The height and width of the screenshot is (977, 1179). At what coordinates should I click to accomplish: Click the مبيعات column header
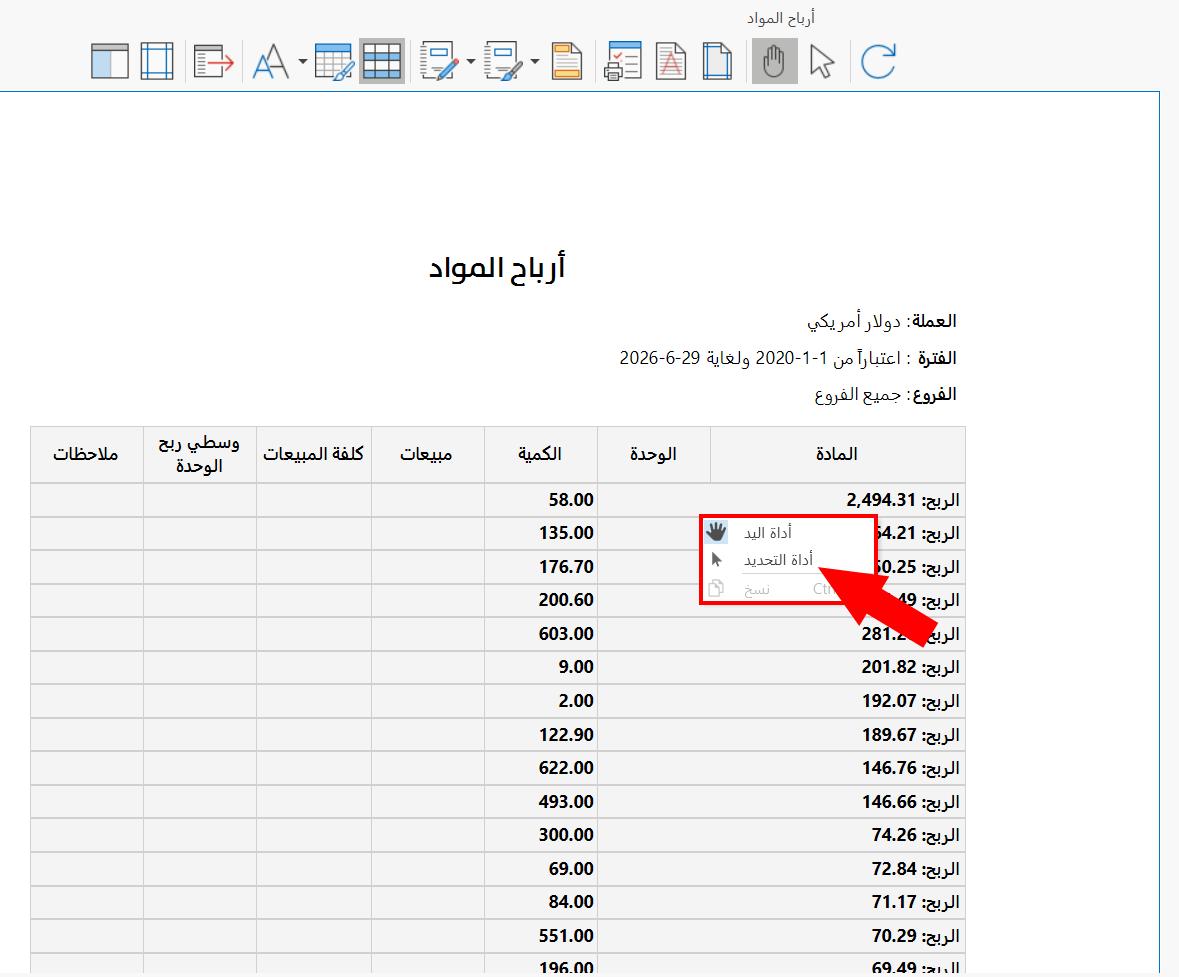(427, 454)
